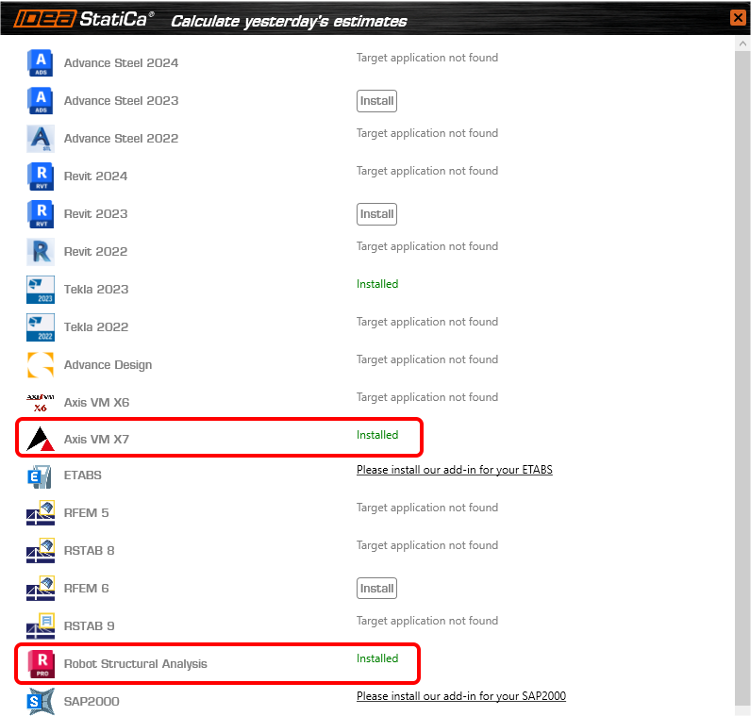This screenshot has width=752, height=716.
Task: Click the vertical scrollbar thumb
Action: pyautogui.click(x=742, y=377)
